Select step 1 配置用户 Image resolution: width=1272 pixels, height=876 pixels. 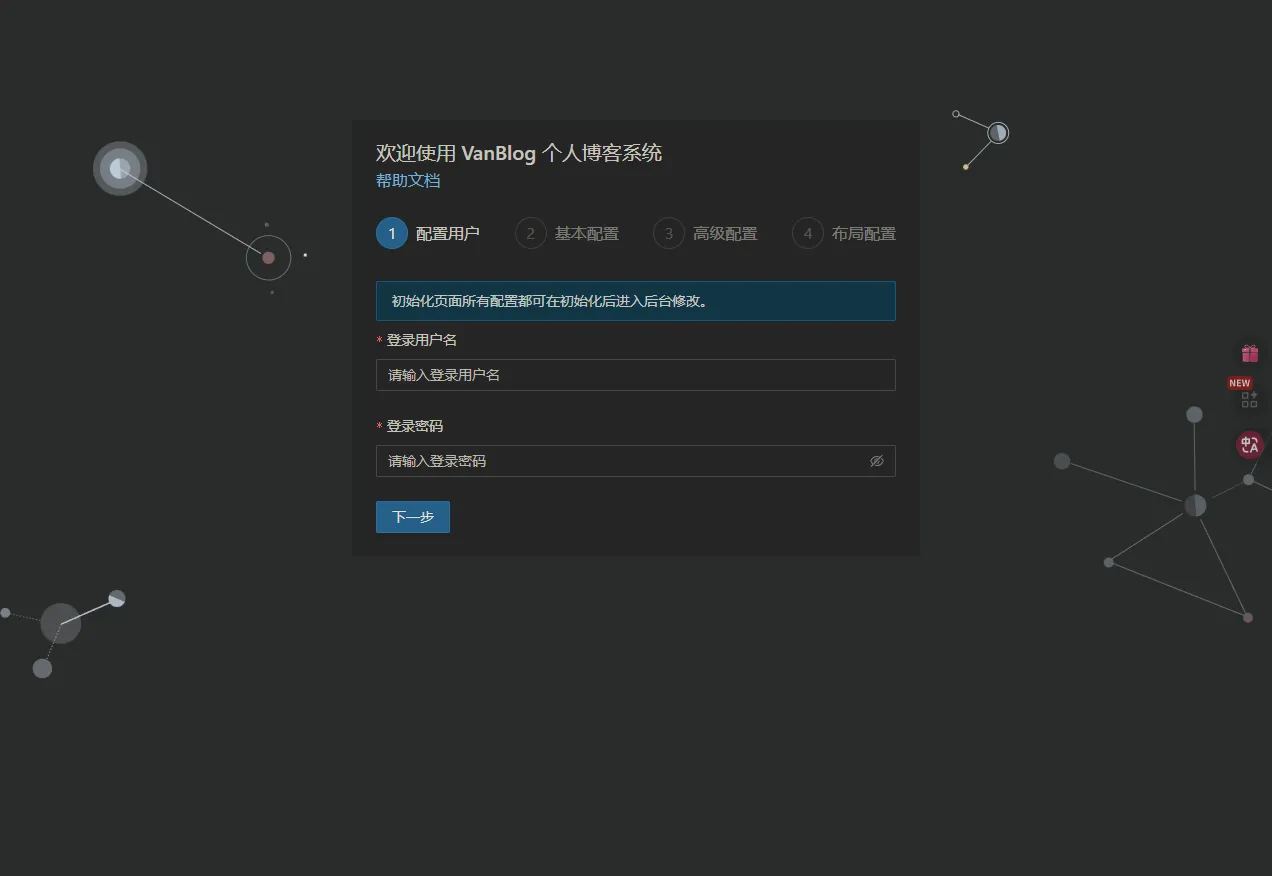pyautogui.click(x=428, y=234)
